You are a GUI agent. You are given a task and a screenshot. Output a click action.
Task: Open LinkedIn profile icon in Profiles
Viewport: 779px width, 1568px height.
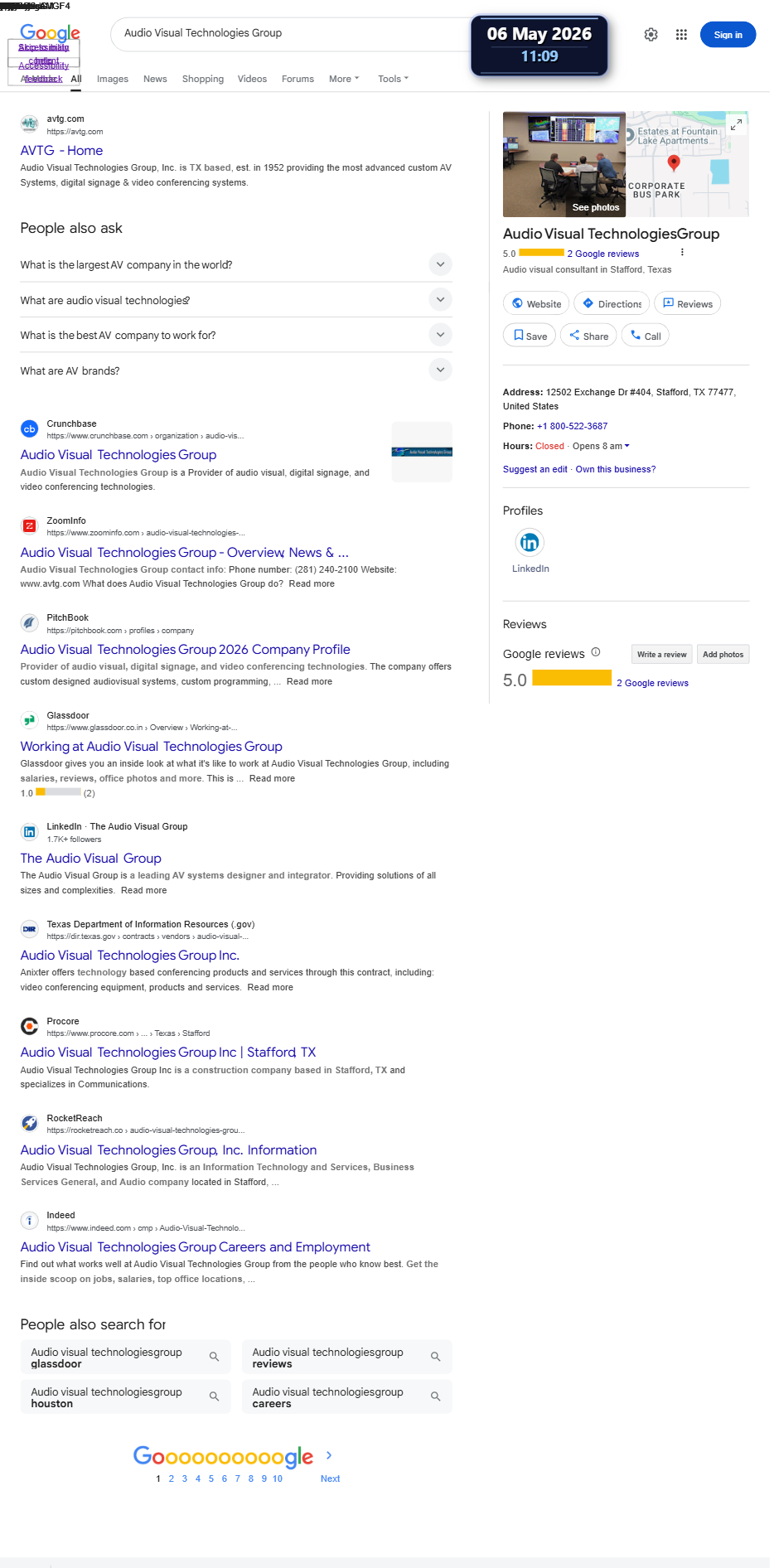click(530, 543)
